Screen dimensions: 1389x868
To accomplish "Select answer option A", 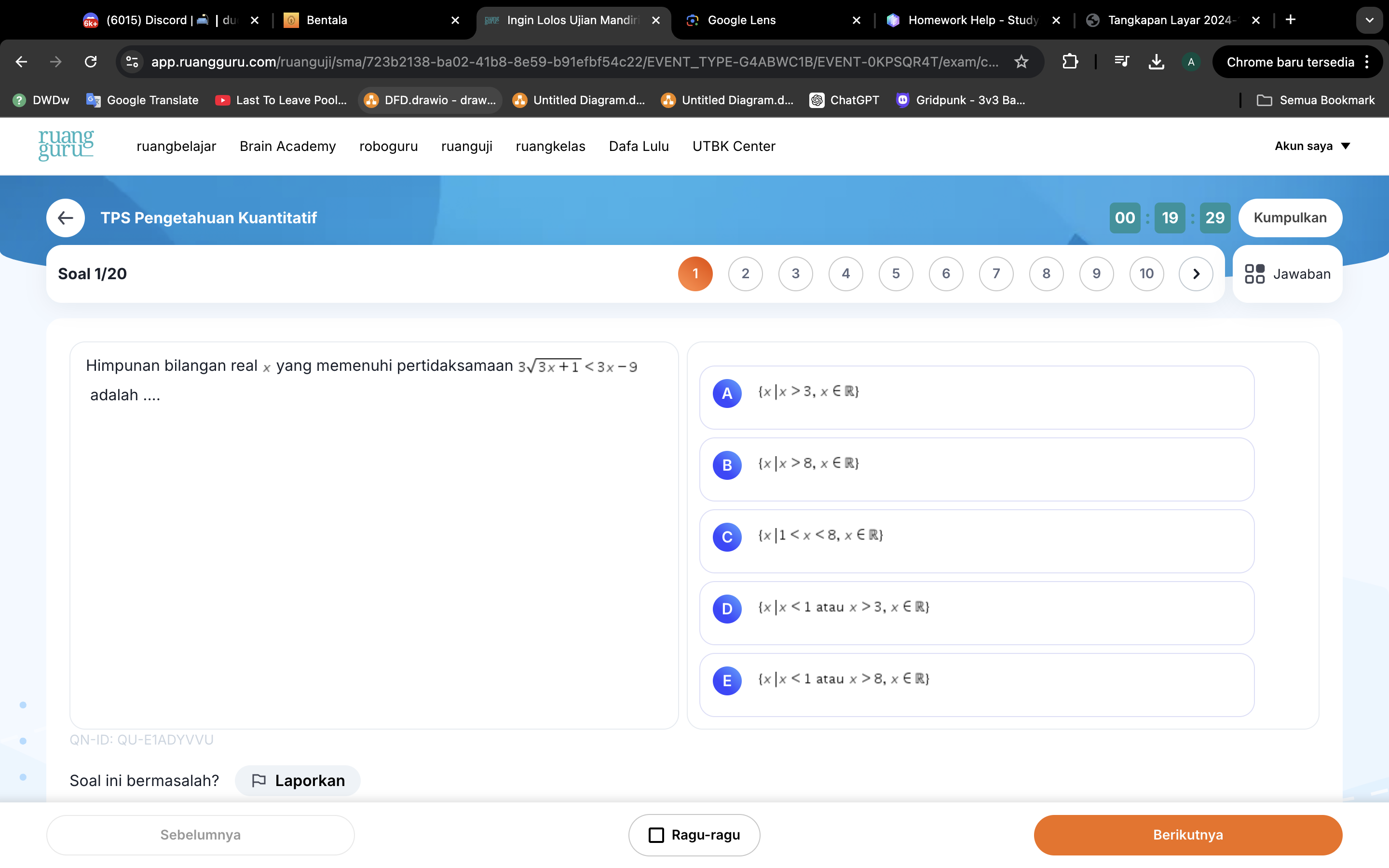I will 976,397.
